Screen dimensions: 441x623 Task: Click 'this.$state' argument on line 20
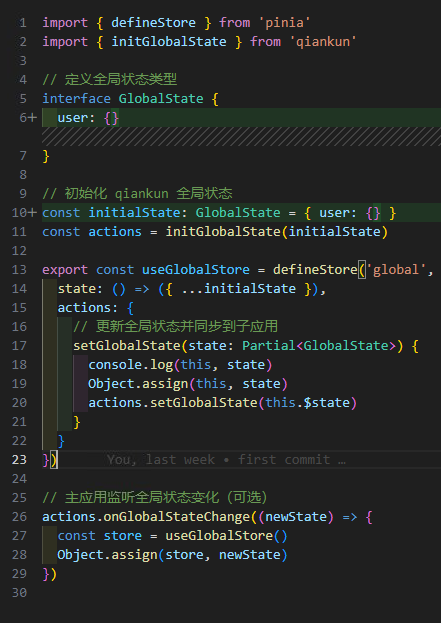pos(308,403)
